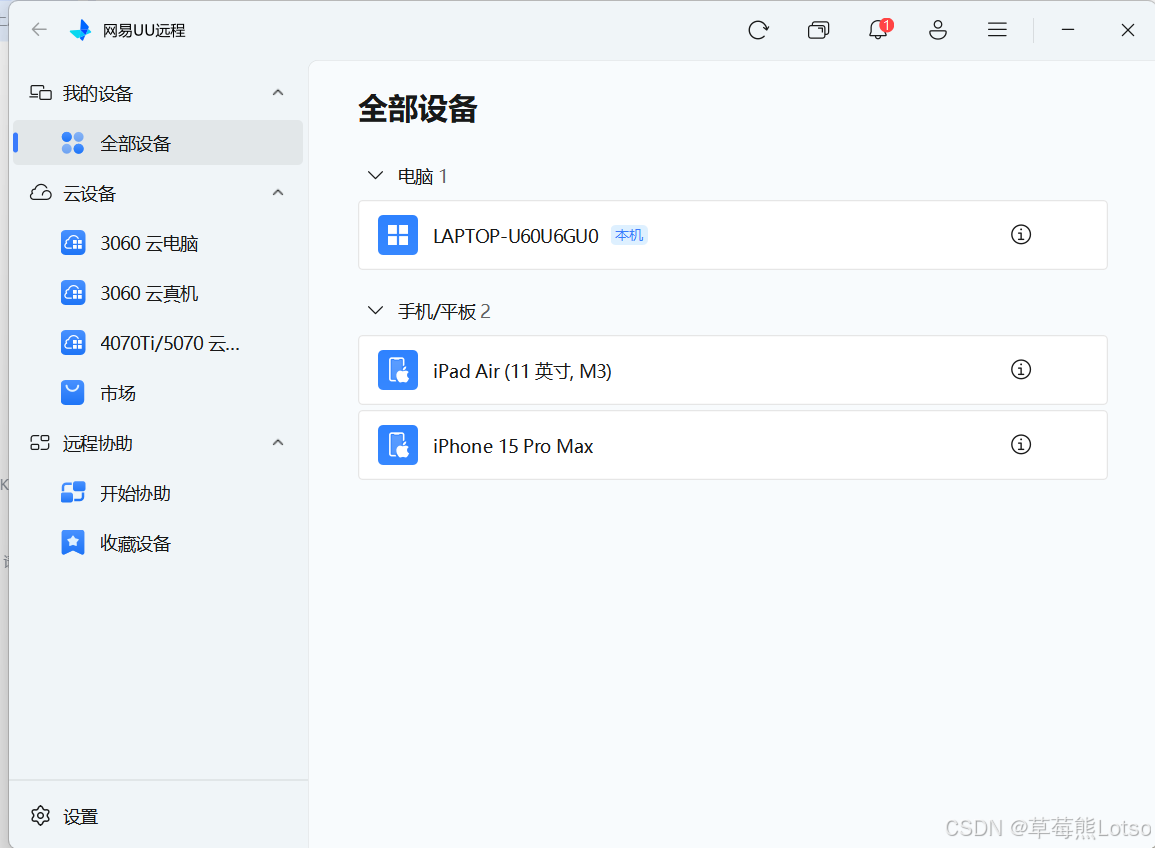Open 开始协助 in the sidebar

click(x=158, y=494)
